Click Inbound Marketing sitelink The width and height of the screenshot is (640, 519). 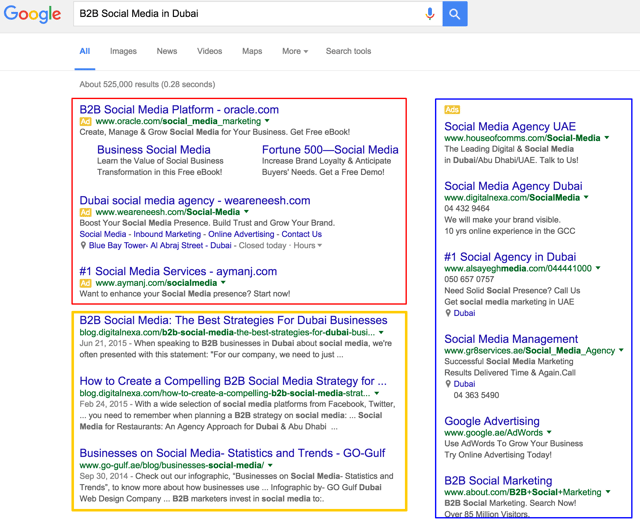point(167,234)
